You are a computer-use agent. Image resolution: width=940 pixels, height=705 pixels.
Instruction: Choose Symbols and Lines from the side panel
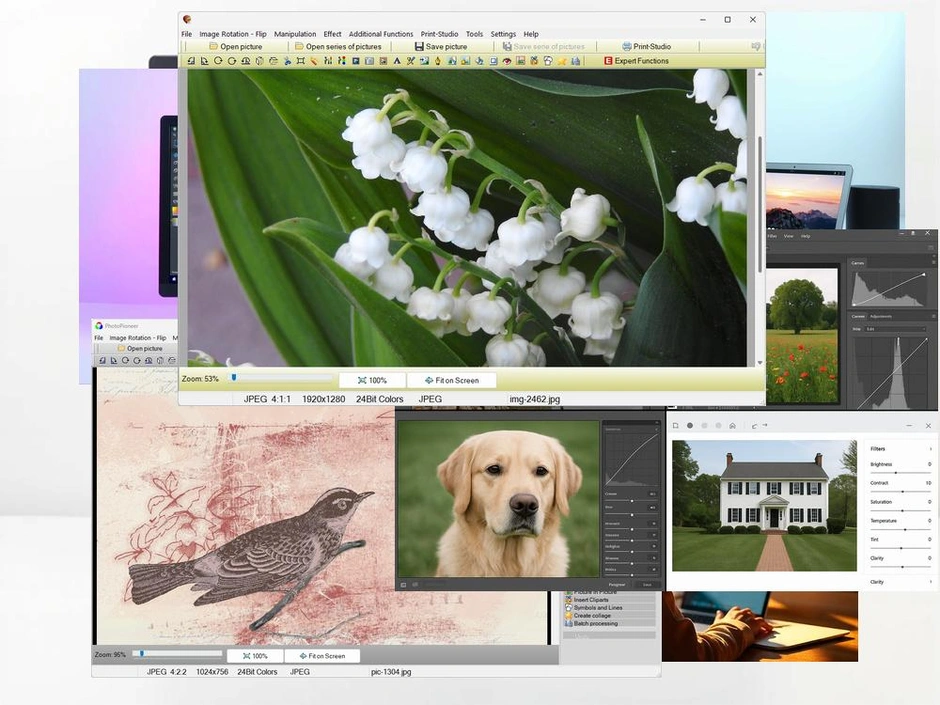point(598,607)
